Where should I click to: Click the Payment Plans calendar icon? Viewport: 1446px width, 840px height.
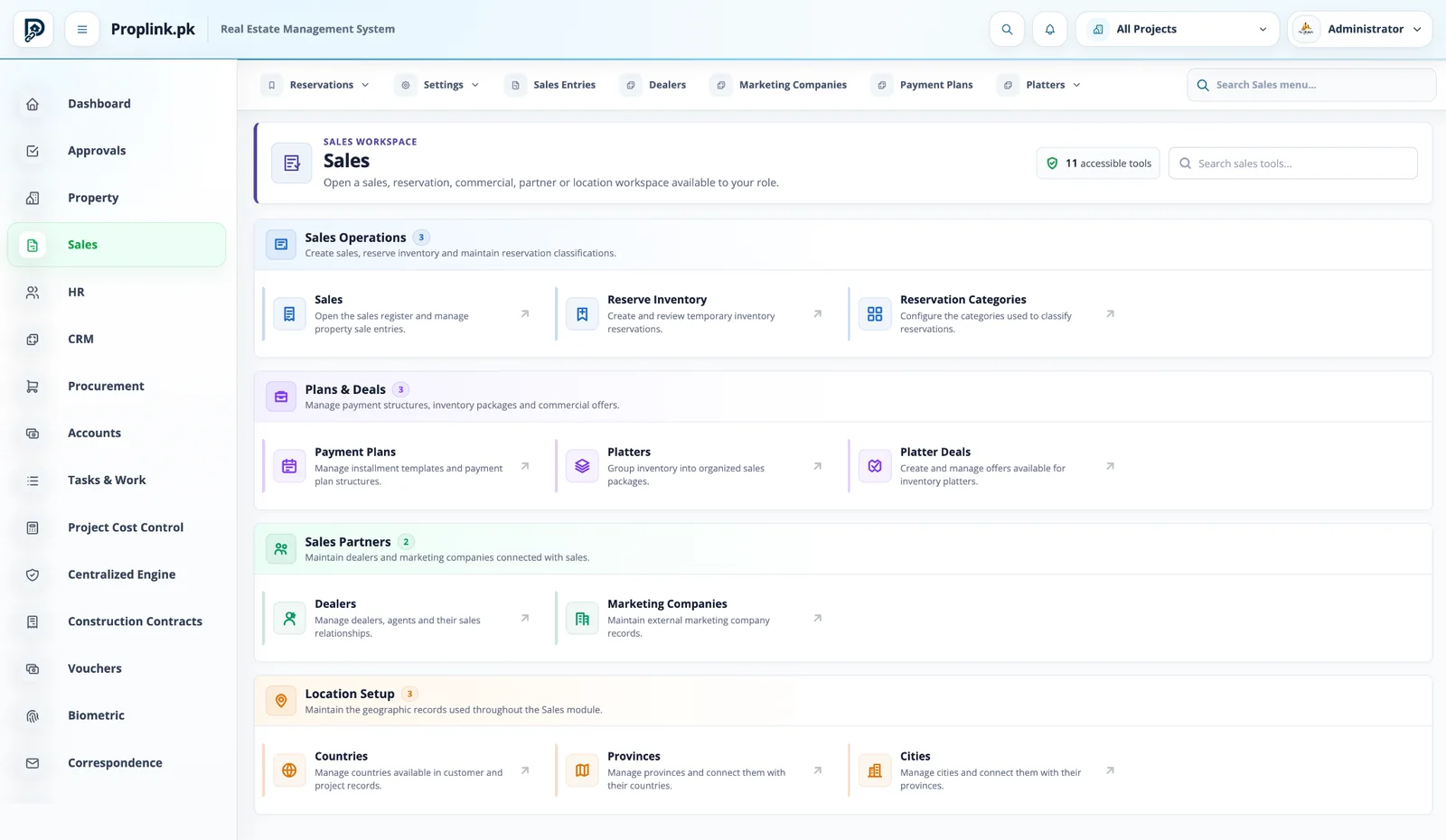tap(289, 466)
